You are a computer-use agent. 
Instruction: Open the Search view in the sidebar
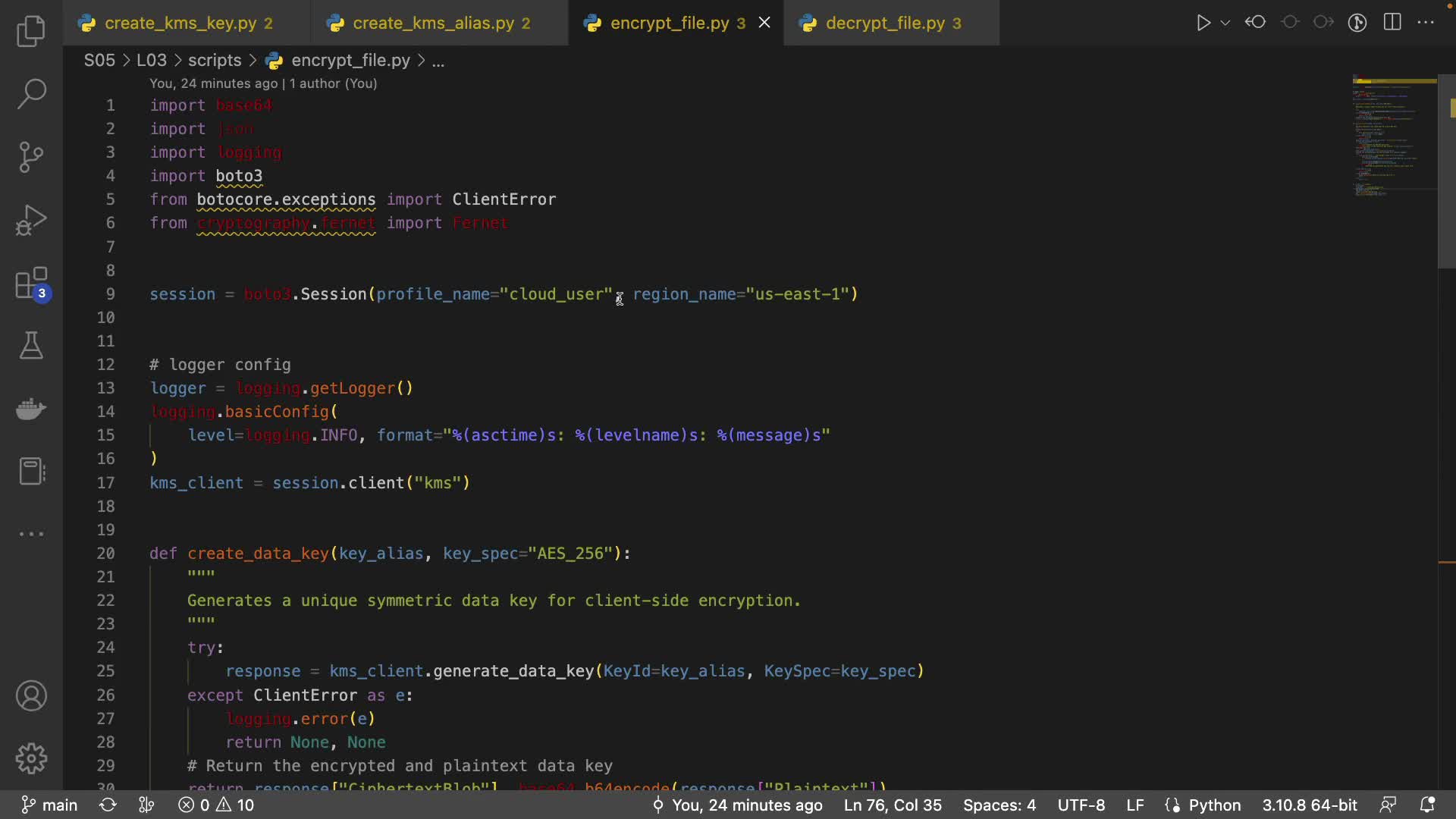point(31,94)
